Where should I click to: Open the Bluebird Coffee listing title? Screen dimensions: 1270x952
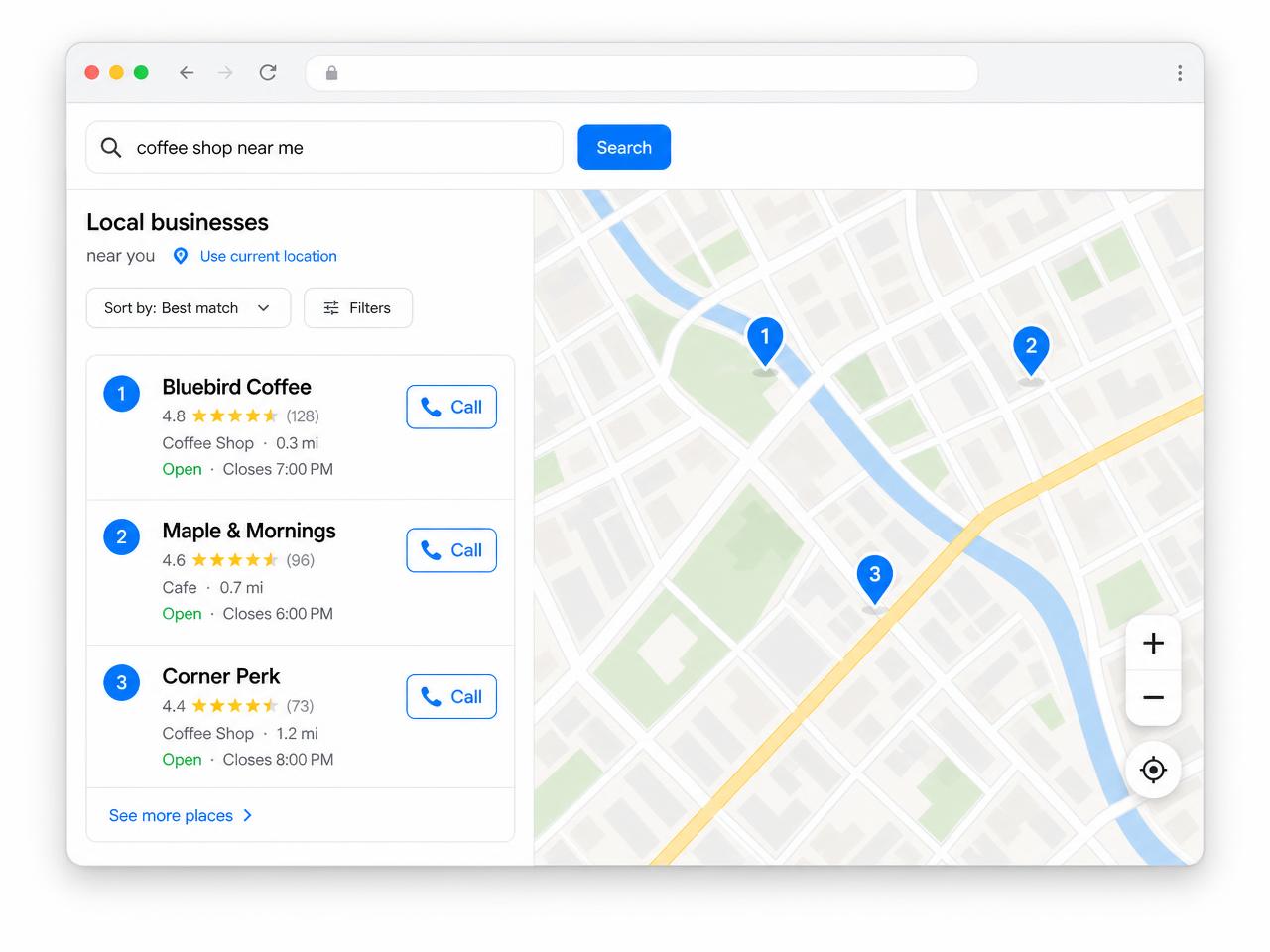[237, 387]
